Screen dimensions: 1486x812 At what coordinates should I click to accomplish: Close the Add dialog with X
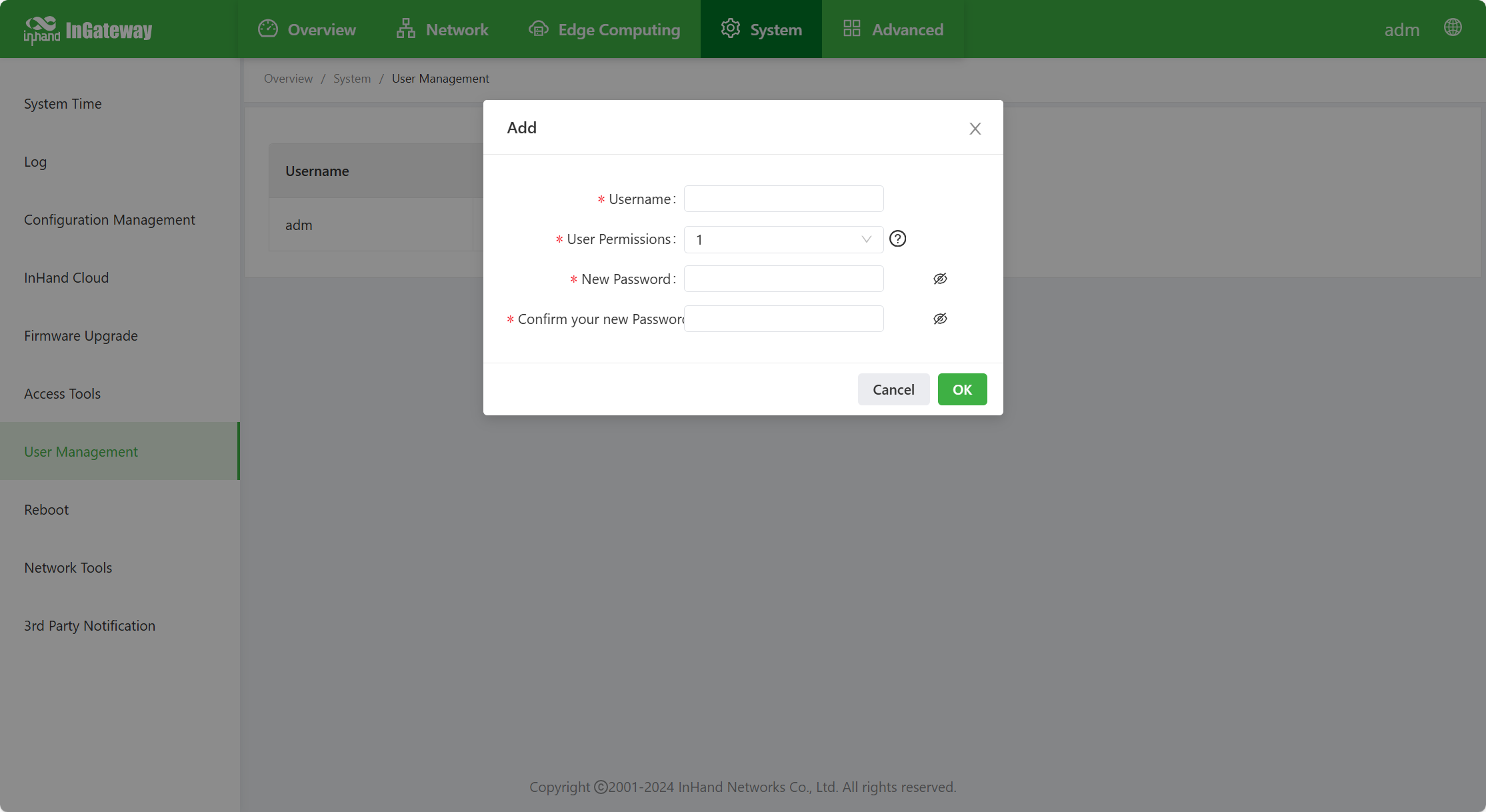point(975,129)
